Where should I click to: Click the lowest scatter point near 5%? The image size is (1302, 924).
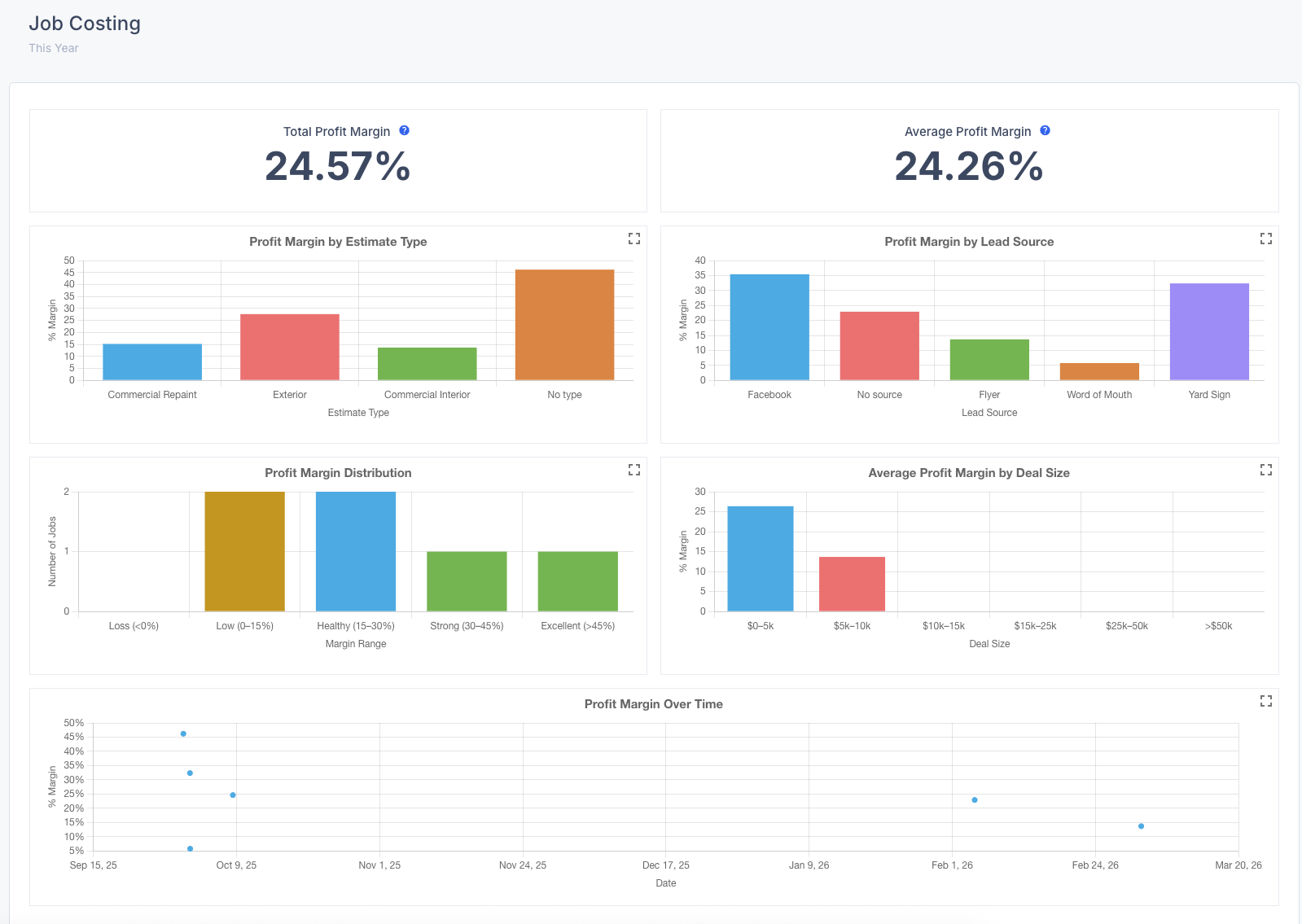(x=190, y=848)
